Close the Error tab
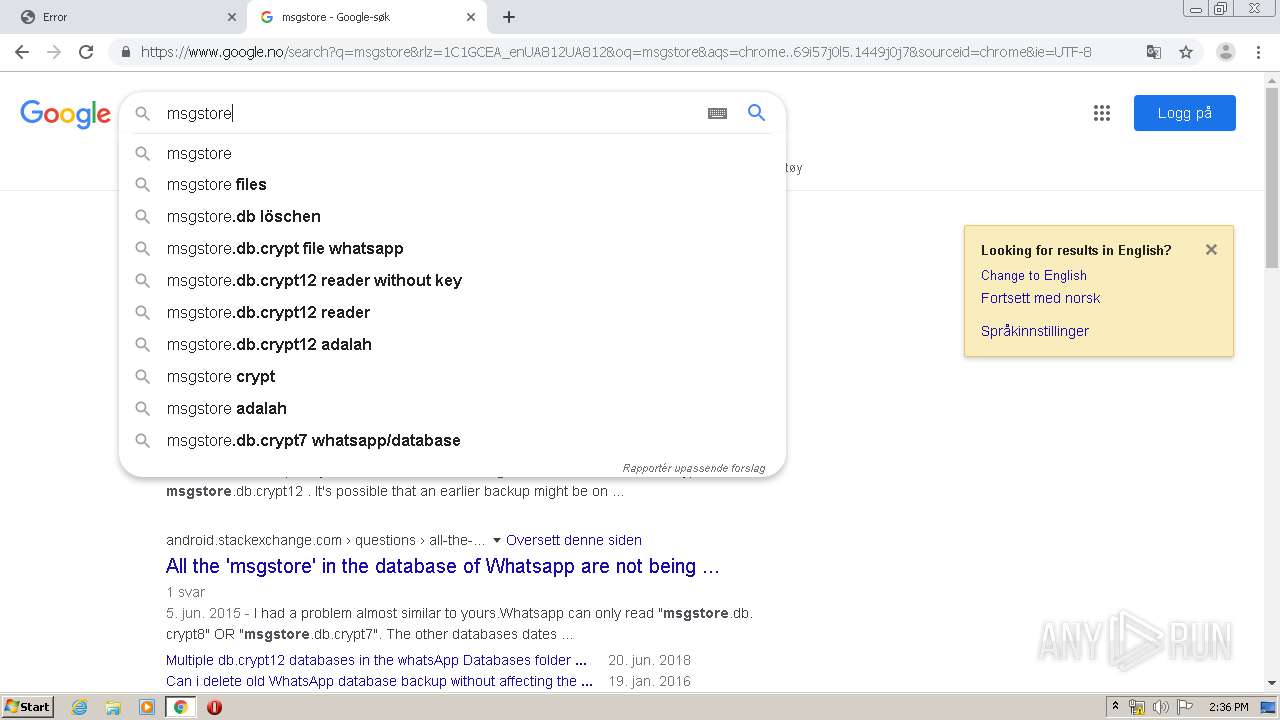This screenshot has width=1280, height=720. (x=232, y=17)
